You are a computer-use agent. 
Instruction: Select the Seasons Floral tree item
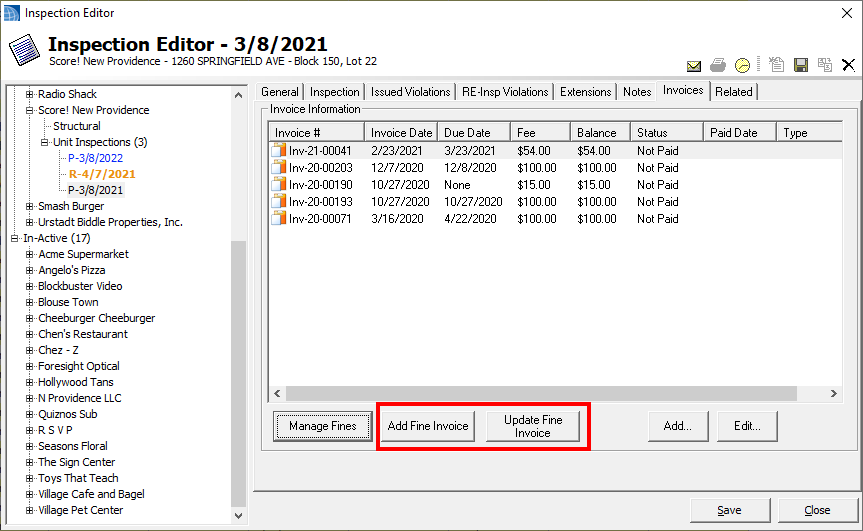73,446
